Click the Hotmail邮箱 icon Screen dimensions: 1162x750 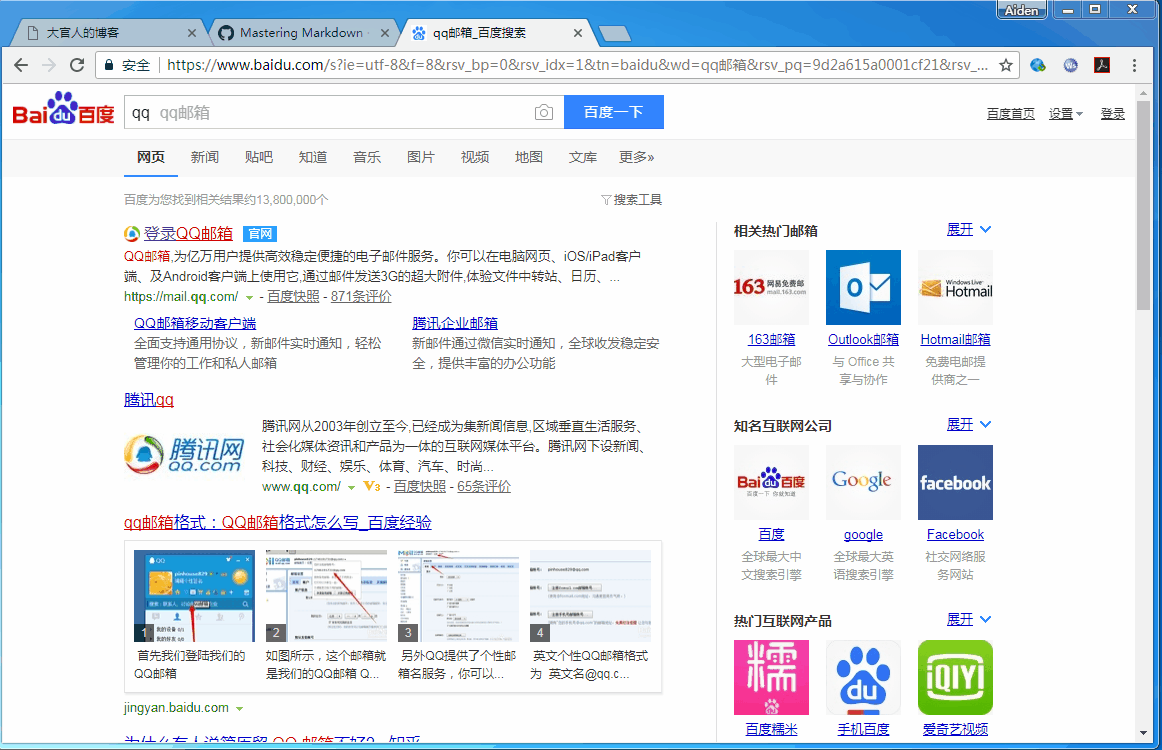955,287
